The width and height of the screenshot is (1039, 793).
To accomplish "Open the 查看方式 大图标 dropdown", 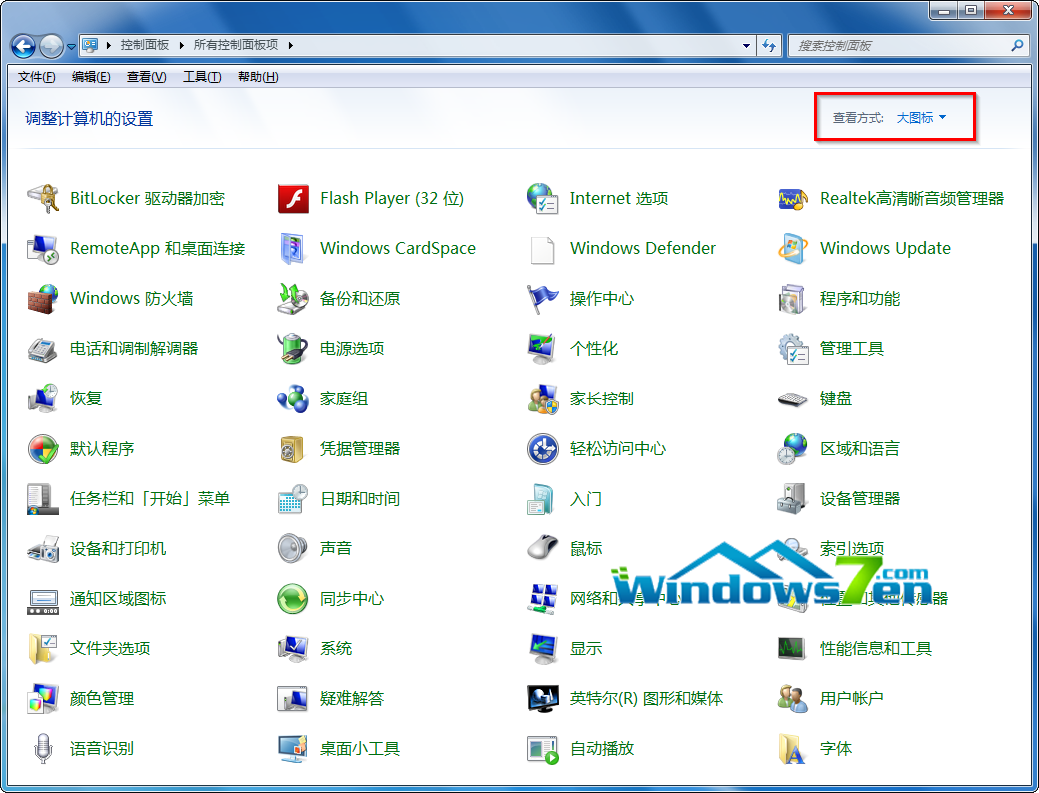I will point(921,117).
